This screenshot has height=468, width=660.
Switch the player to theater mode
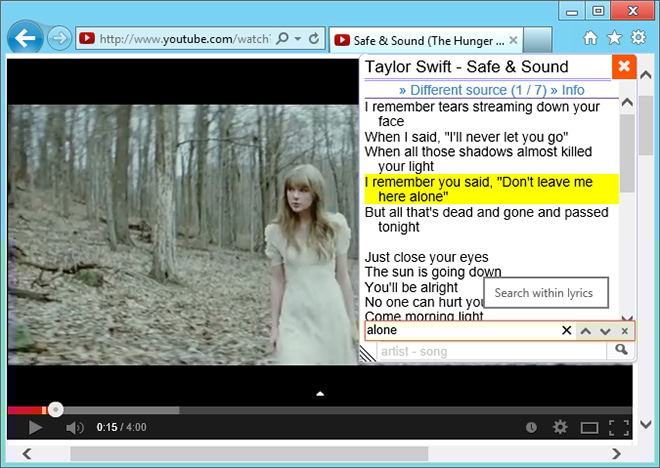pos(590,428)
